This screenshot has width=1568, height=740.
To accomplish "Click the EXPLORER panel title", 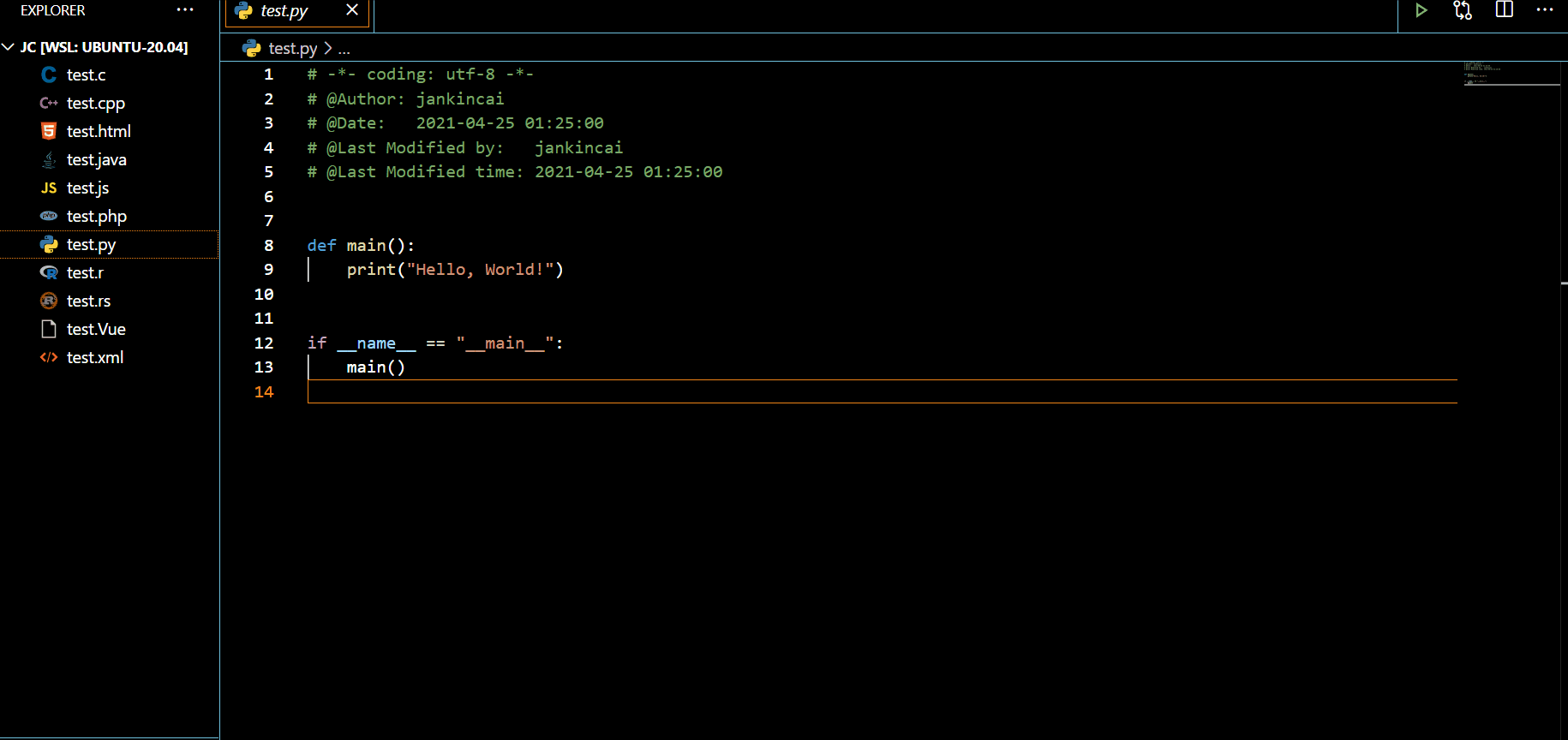I will [x=53, y=10].
